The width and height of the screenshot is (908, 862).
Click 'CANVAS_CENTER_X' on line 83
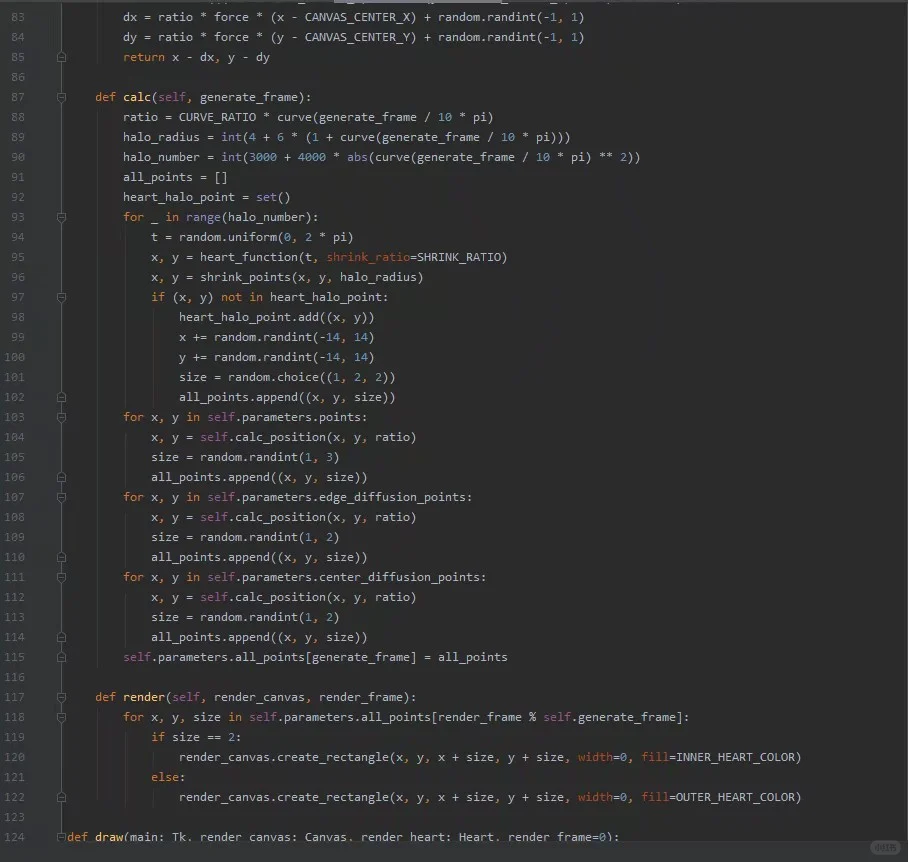(x=357, y=17)
